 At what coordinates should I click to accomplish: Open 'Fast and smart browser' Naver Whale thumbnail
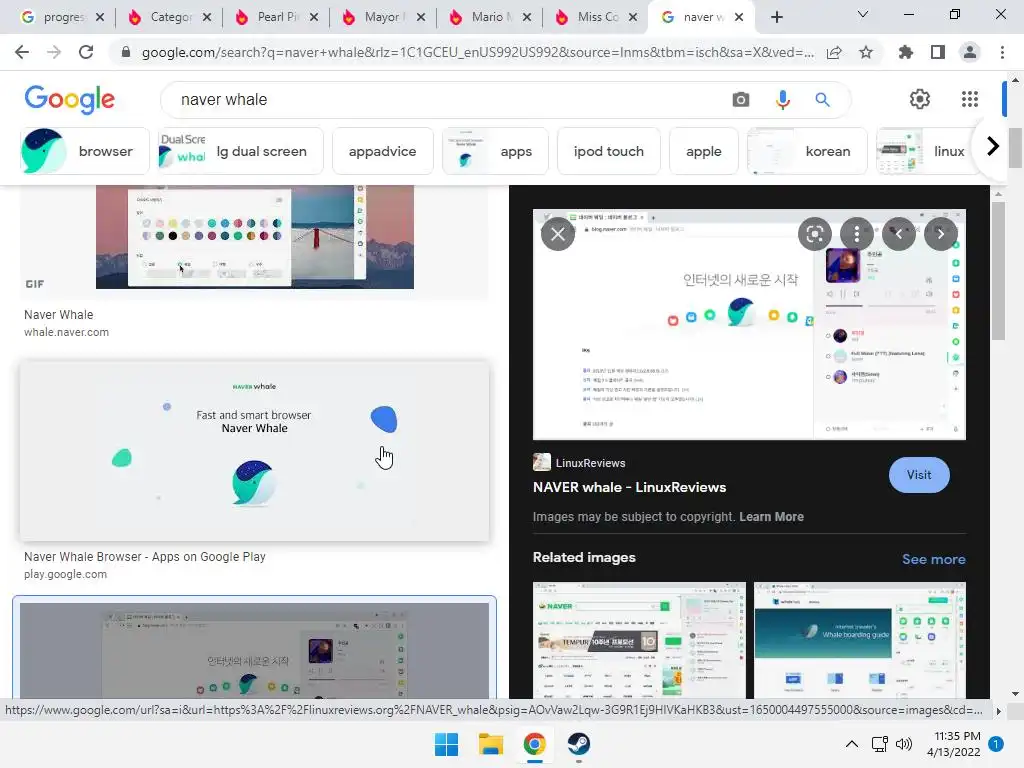tap(255, 451)
